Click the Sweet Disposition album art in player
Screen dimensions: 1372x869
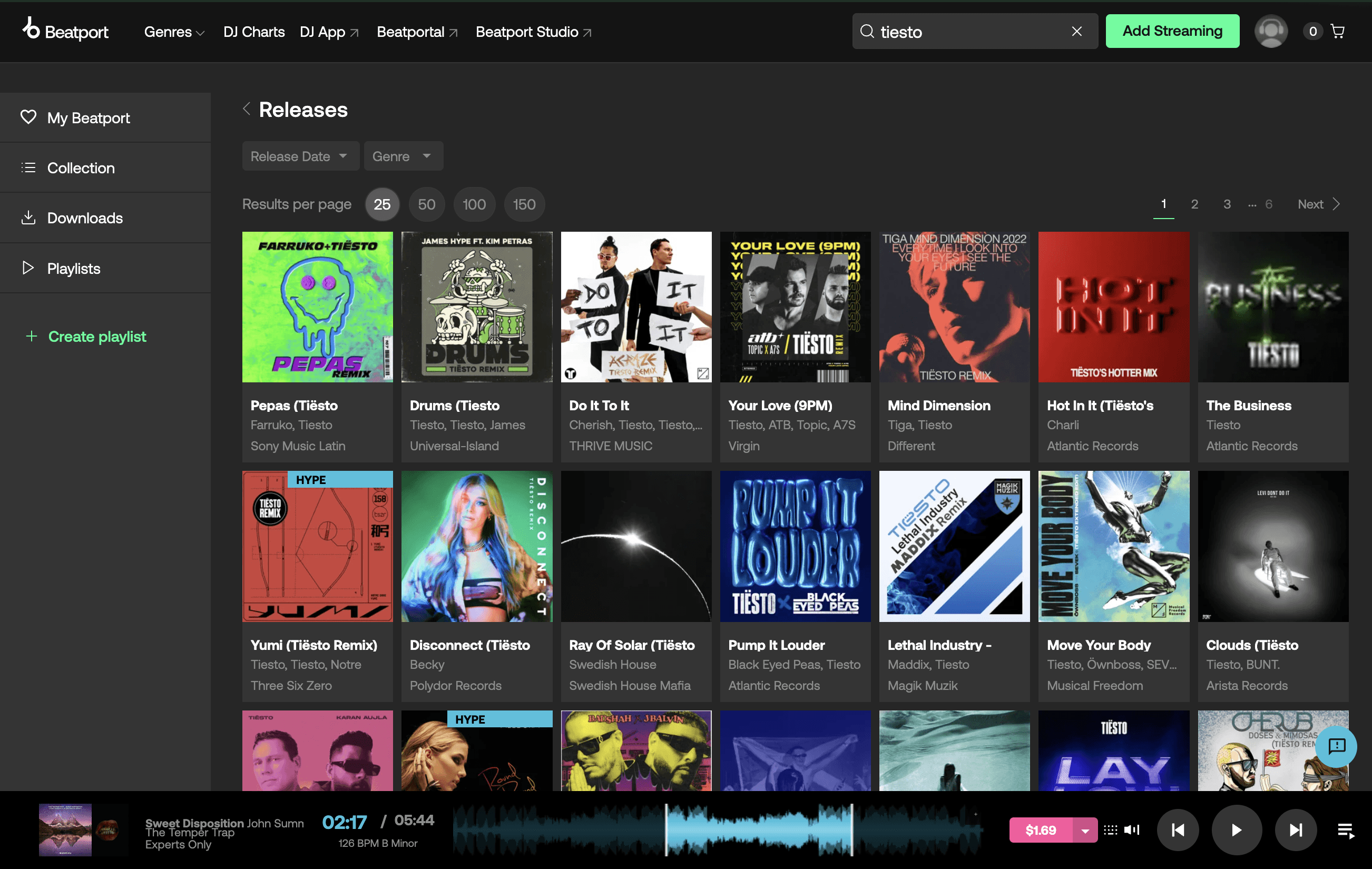click(65, 829)
